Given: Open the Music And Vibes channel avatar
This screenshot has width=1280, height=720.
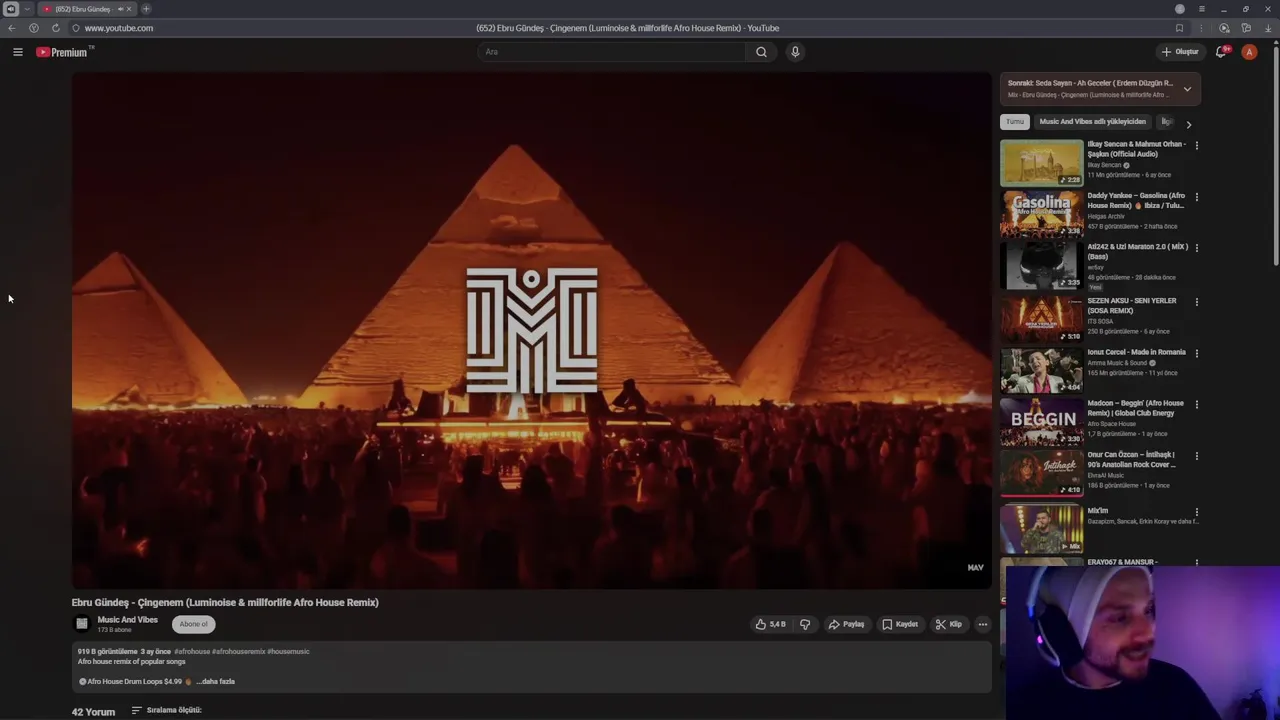Looking at the screenshot, I should click(82, 624).
